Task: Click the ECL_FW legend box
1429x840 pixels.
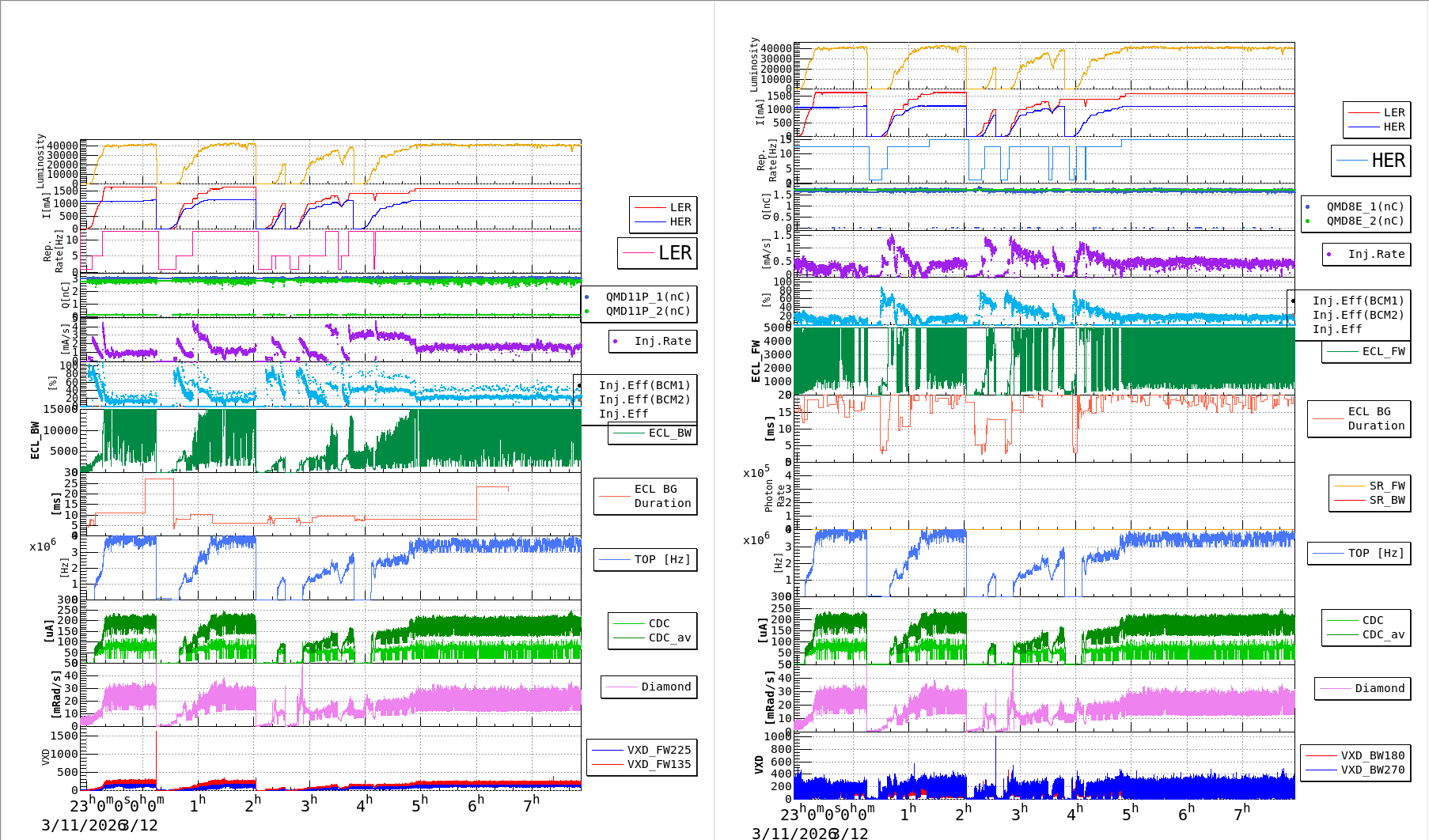Action: click(1366, 352)
